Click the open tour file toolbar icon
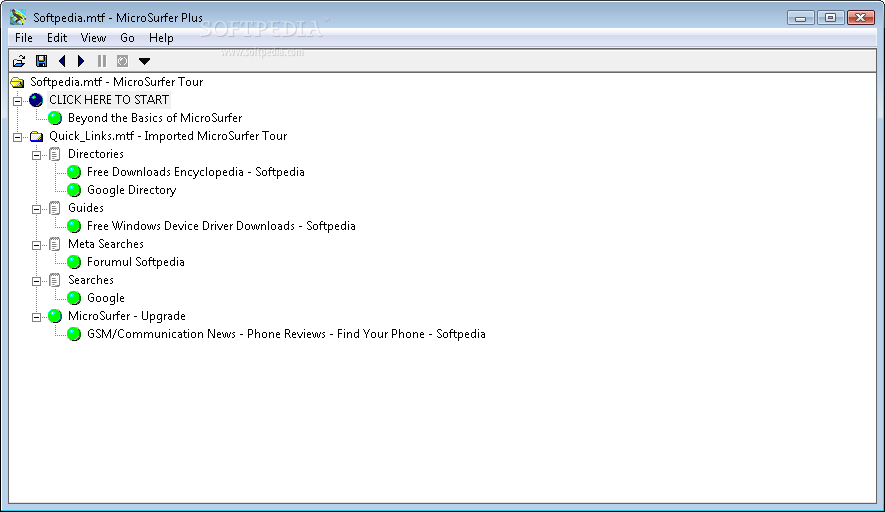The width and height of the screenshot is (885, 512). [19, 61]
